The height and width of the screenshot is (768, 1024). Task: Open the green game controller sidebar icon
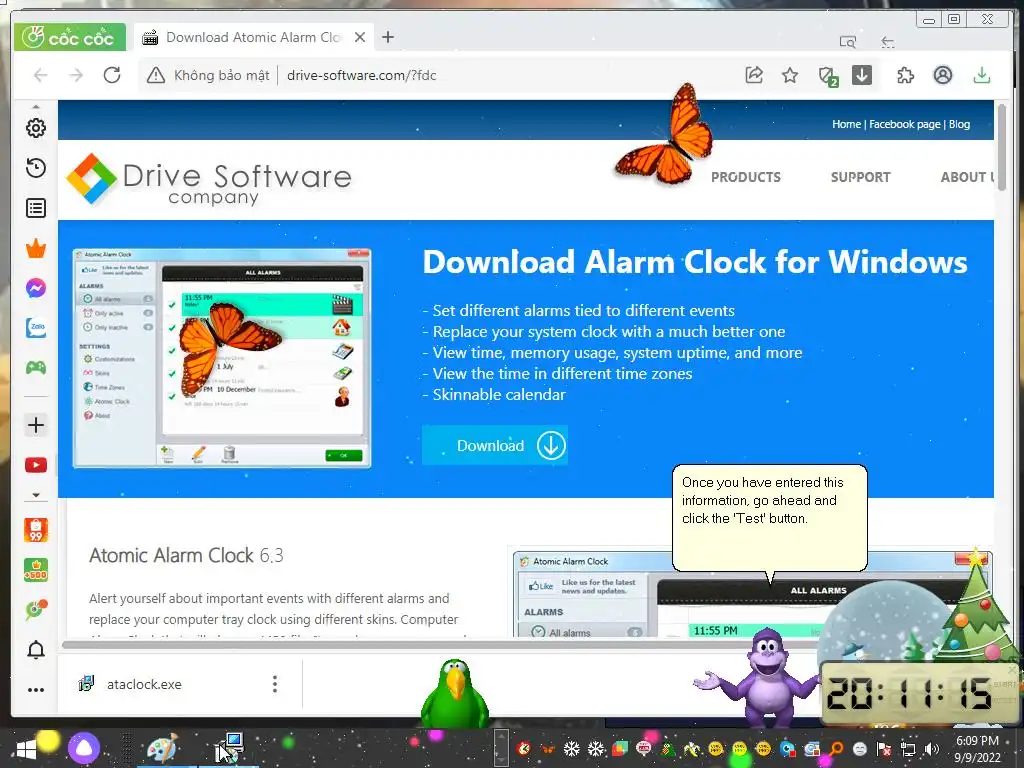click(x=36, y=367)
